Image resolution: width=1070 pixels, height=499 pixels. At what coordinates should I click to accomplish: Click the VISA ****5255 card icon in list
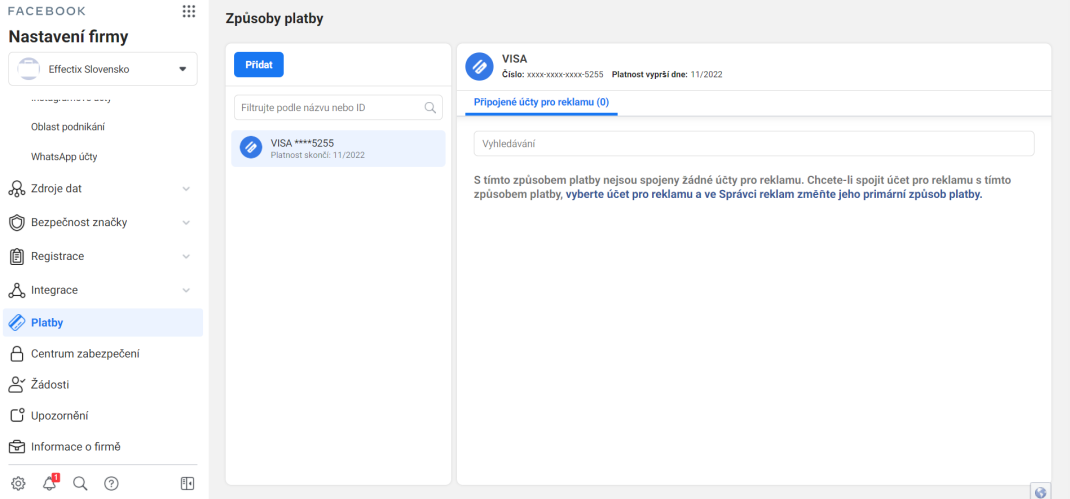coord(251,147)
